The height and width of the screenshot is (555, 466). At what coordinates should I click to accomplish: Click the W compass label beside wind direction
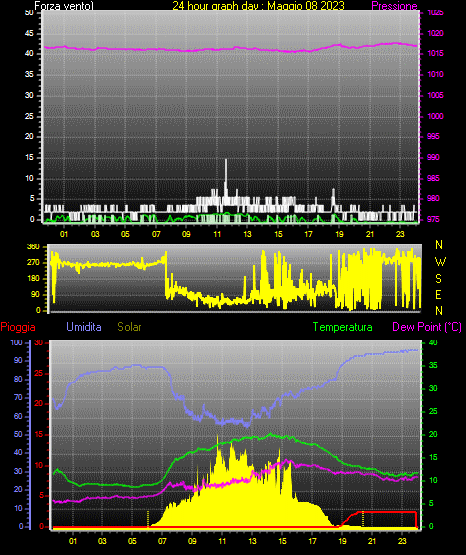pyautogui.click(x=440, y=262)
